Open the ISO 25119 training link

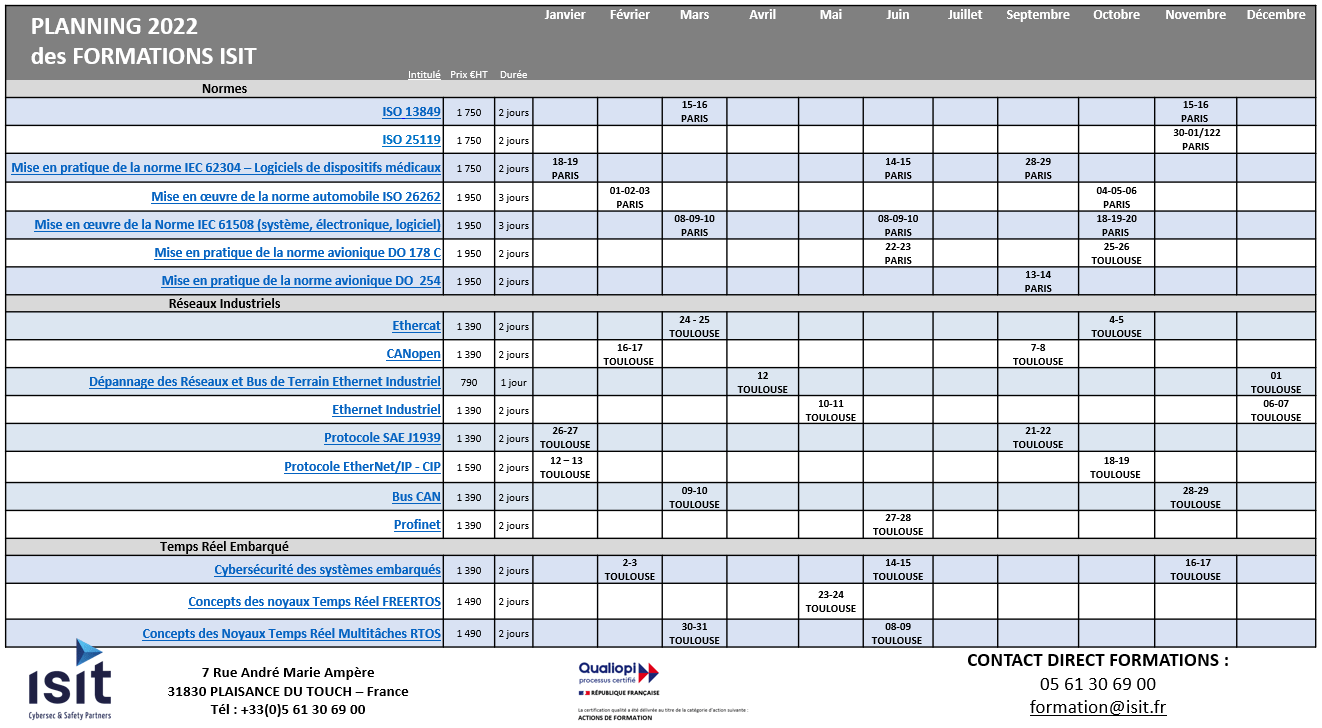[x=411, y=140]
